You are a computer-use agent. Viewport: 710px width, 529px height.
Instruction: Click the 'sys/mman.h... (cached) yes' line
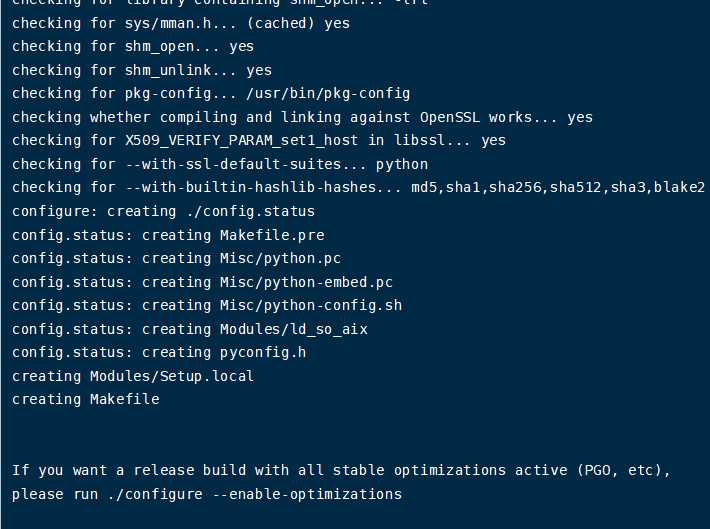point(181,23)
